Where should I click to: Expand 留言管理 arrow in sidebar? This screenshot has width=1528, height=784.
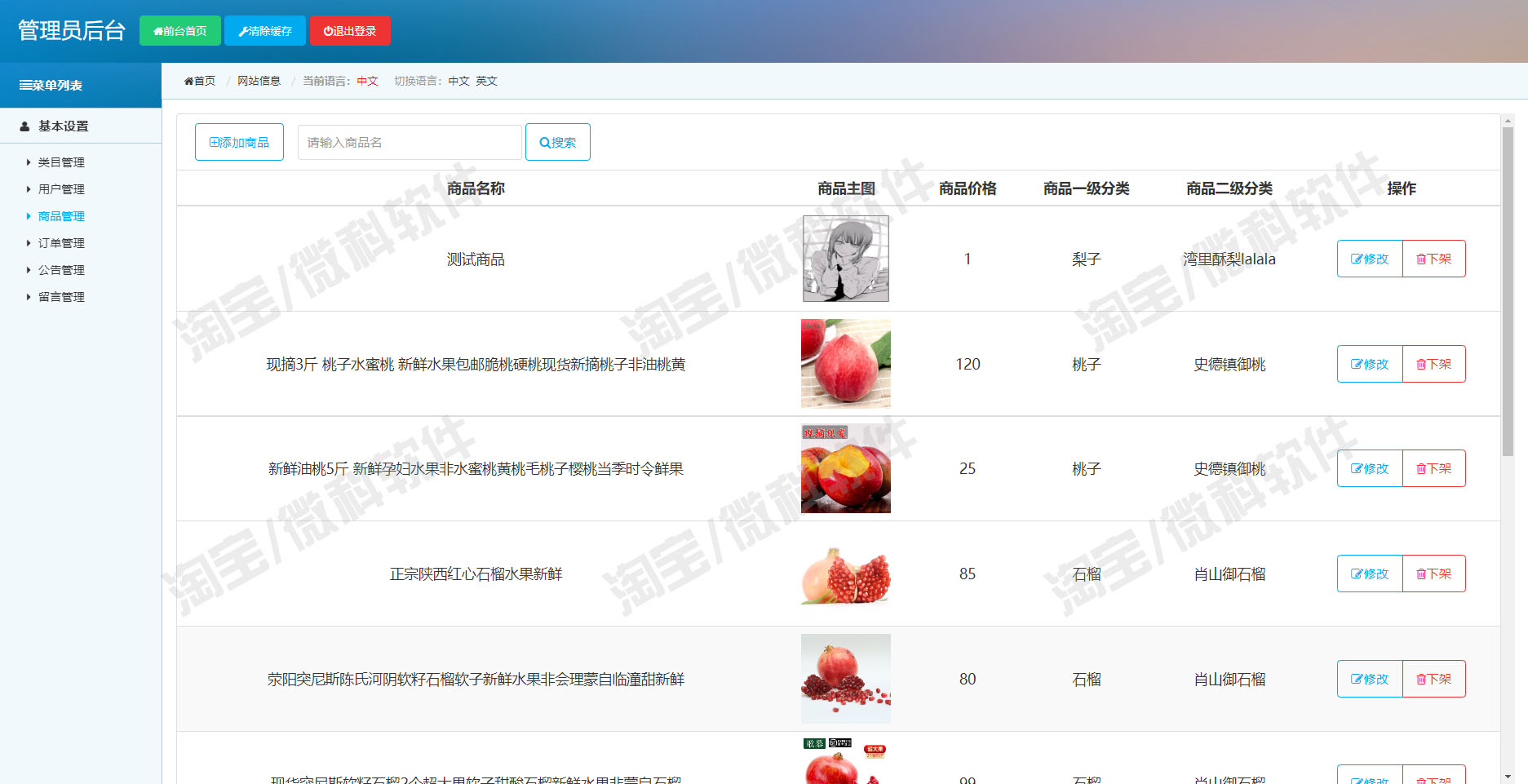[29, 297]
